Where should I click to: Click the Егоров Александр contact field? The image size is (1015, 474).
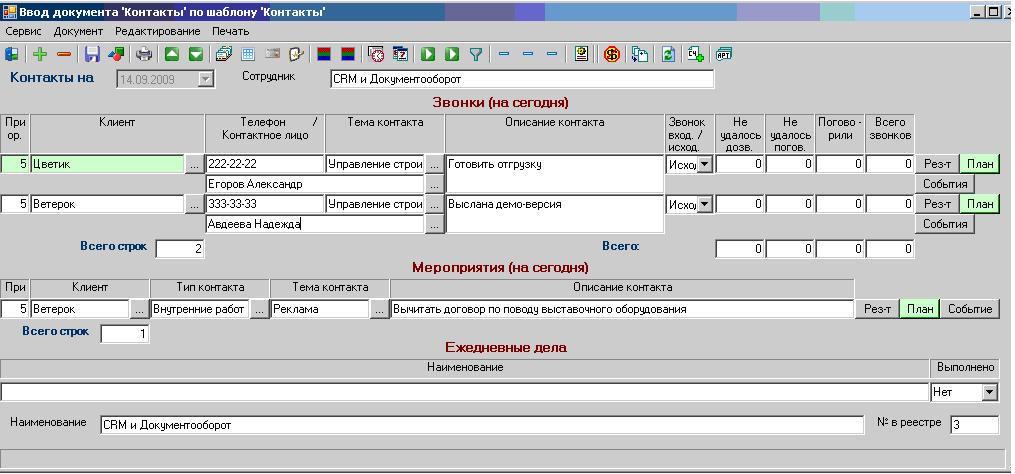tap(315, 185)
